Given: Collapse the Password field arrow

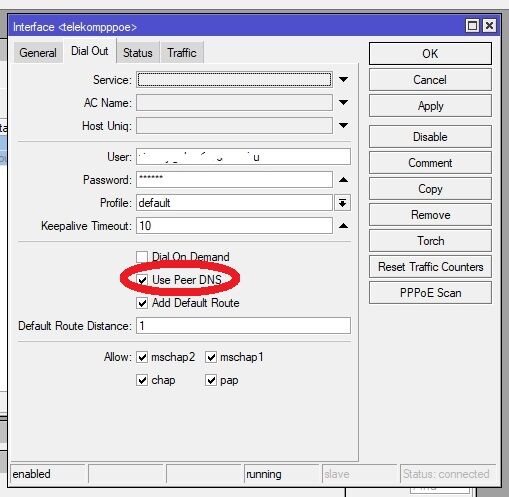Looking at the screenshot, I should point(343,180).
